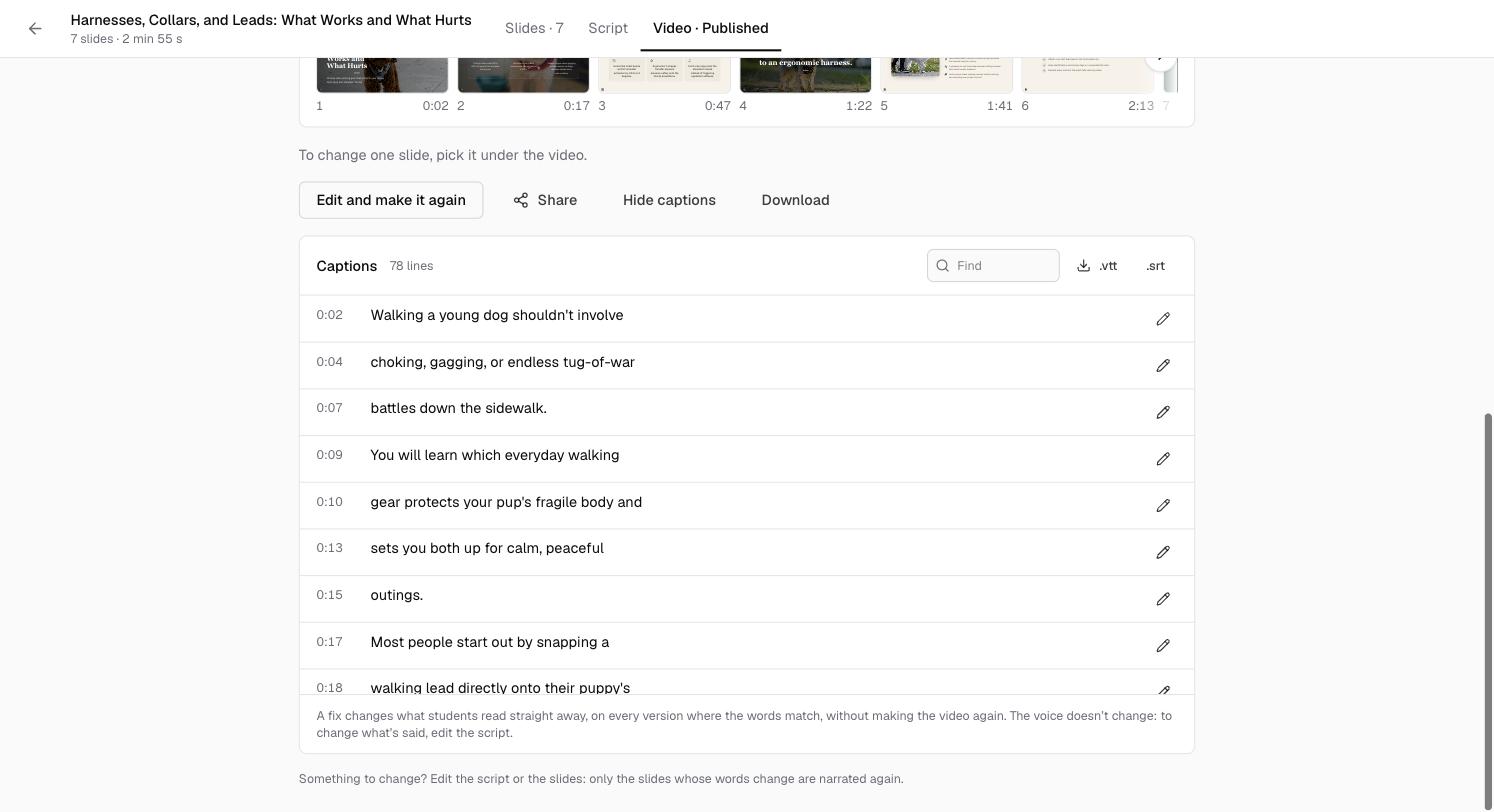Click the search magnifier in Find box

[942, 266]
